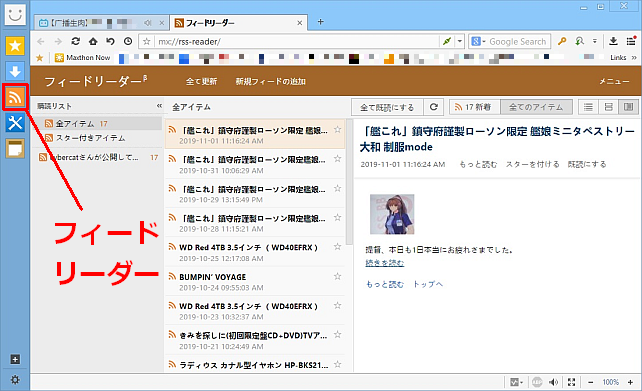The width and height of the screenshot is (642, 391).
Task: Star the BUMPIN' VOYAGE item
Action: pos(337,276)
